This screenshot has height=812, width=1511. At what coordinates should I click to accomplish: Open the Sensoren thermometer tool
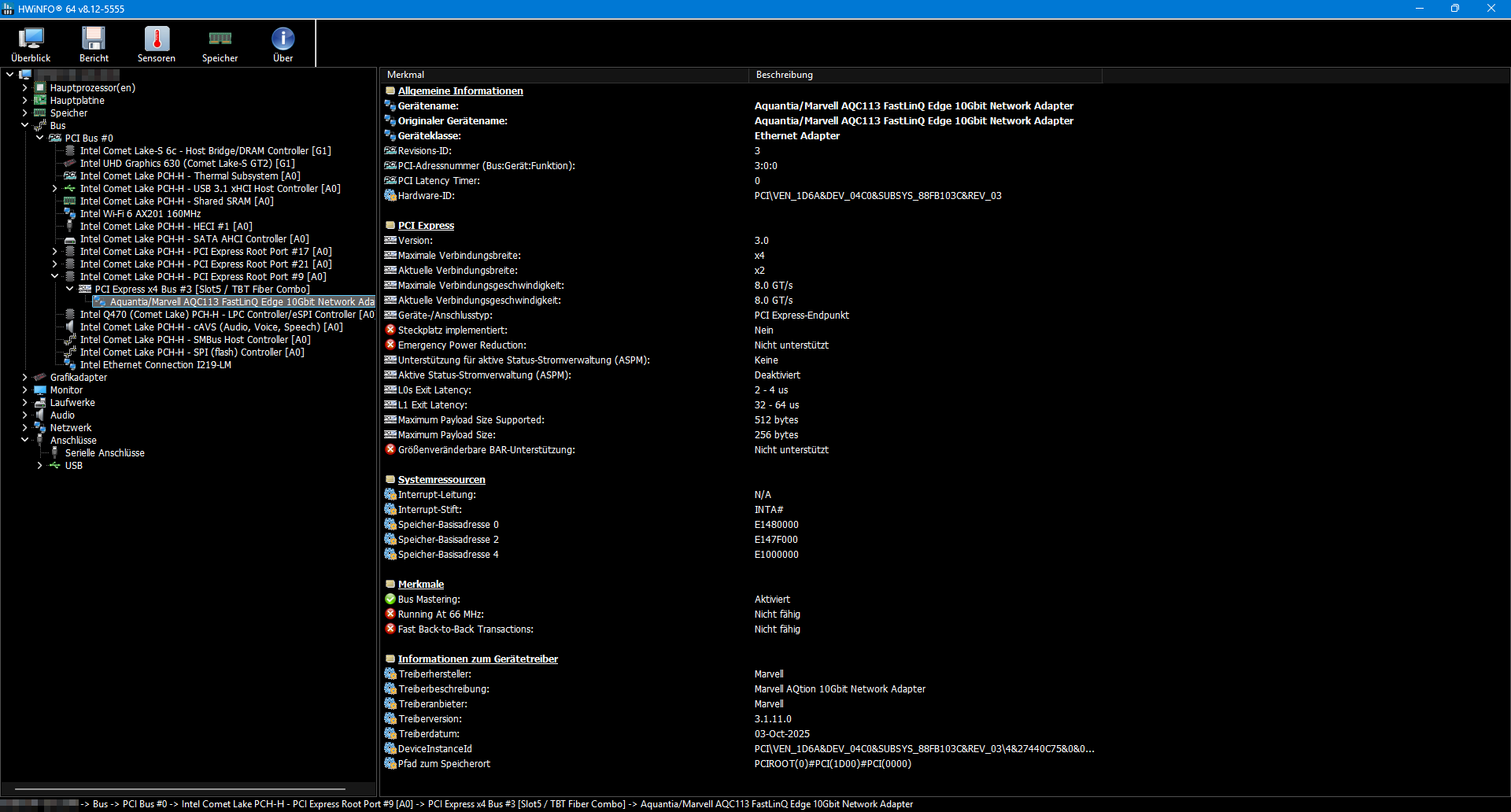coord(157,44)
